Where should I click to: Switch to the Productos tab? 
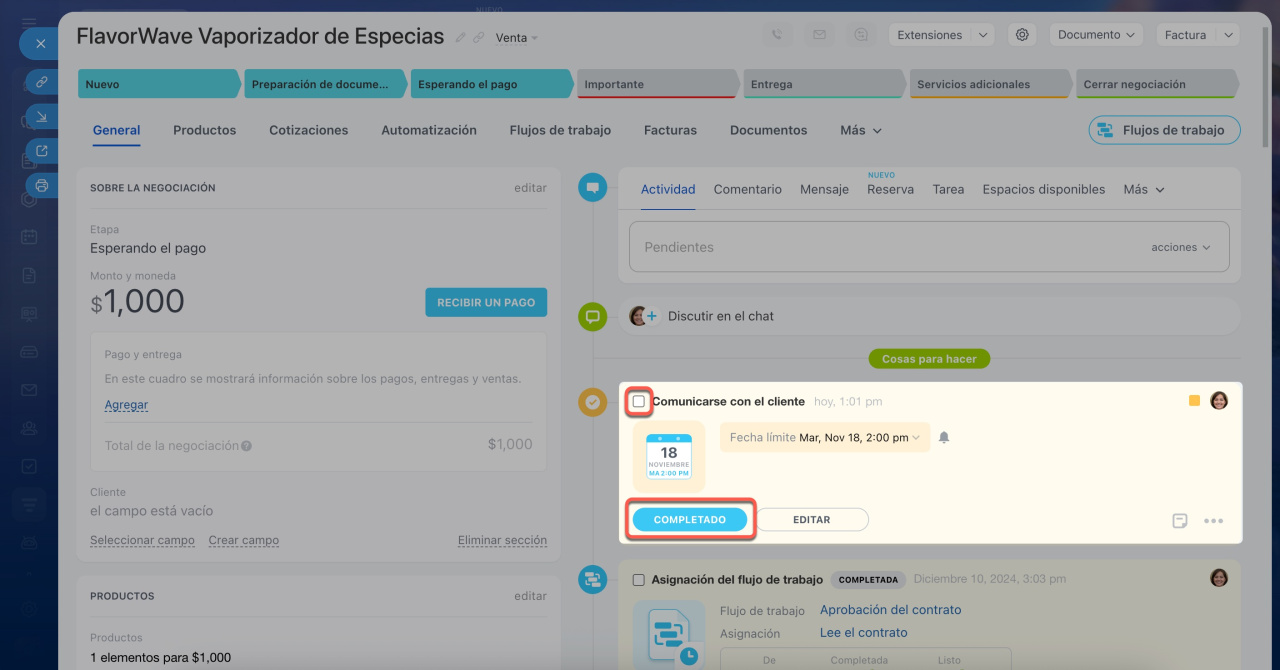click(204, 130)
